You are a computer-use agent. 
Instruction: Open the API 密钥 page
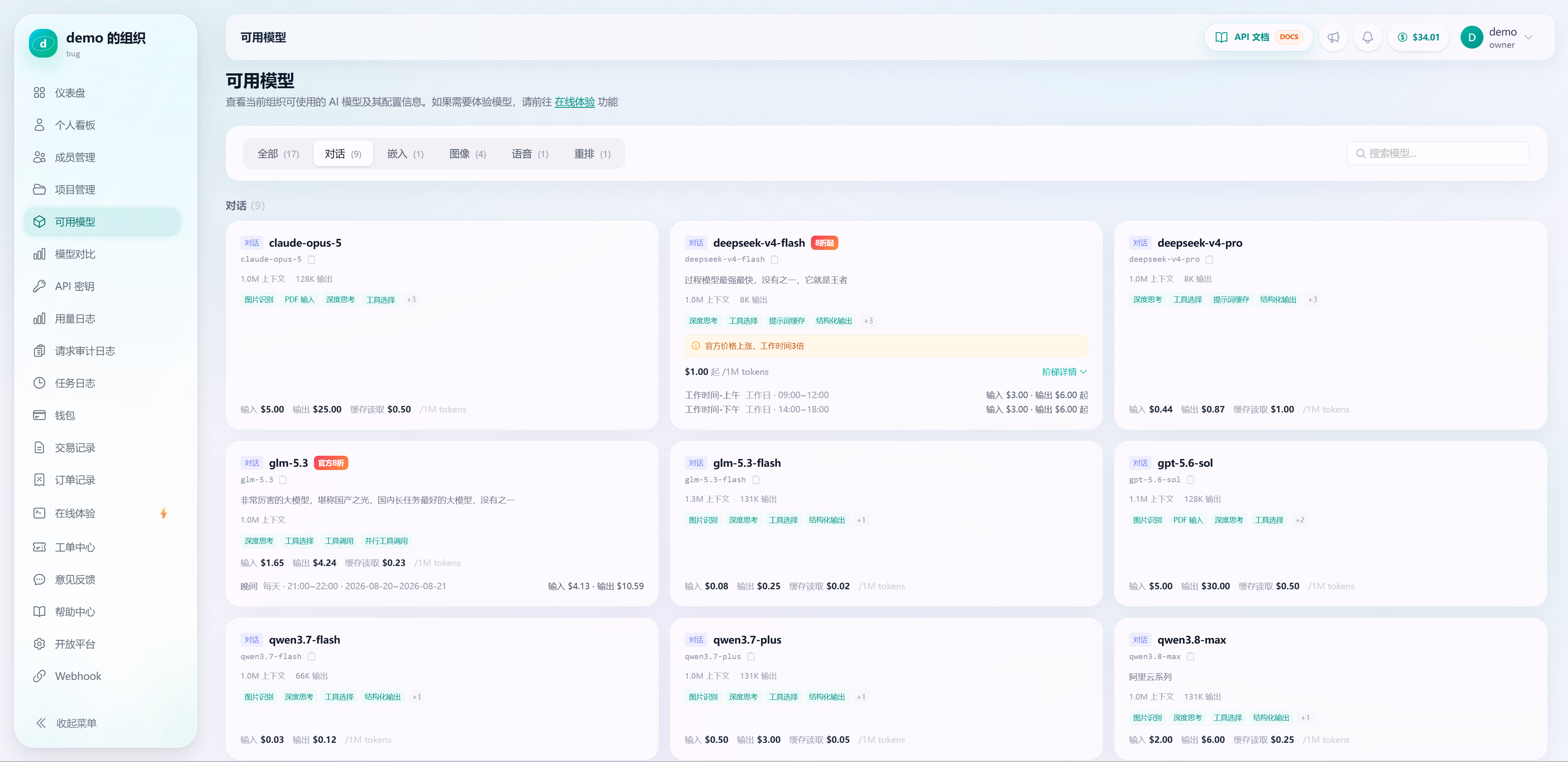click(102, 286)
